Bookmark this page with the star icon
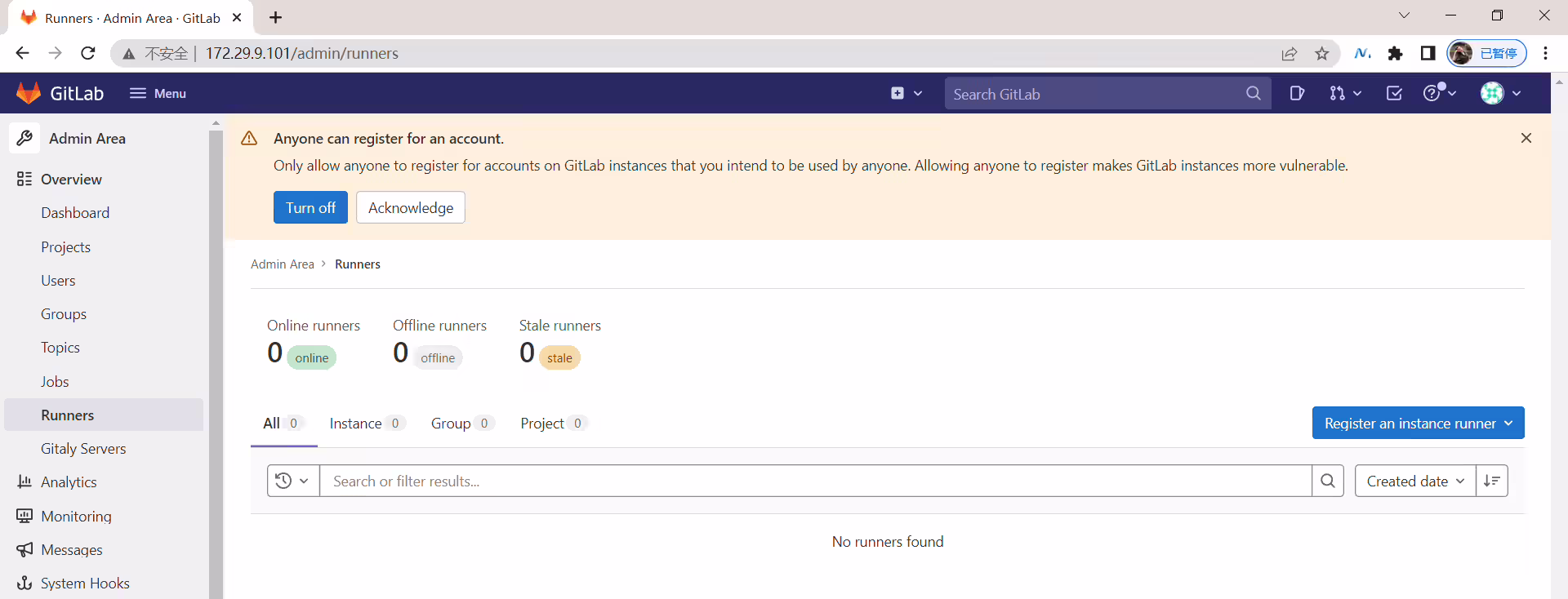Viewport: 1568px width, 599px height. [x=1322, y=54]
